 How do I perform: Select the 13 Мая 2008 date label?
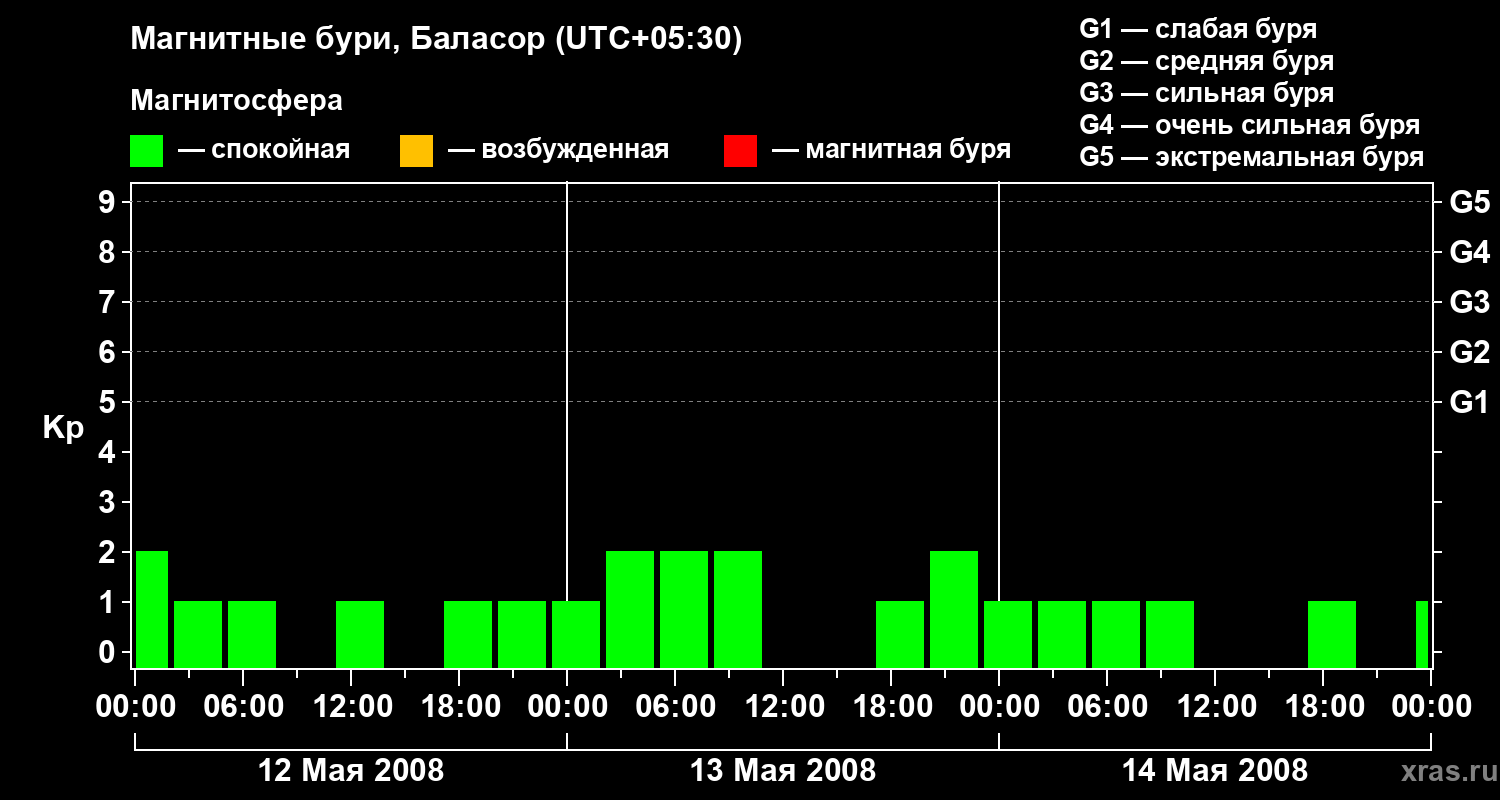(x=783, y=771)
